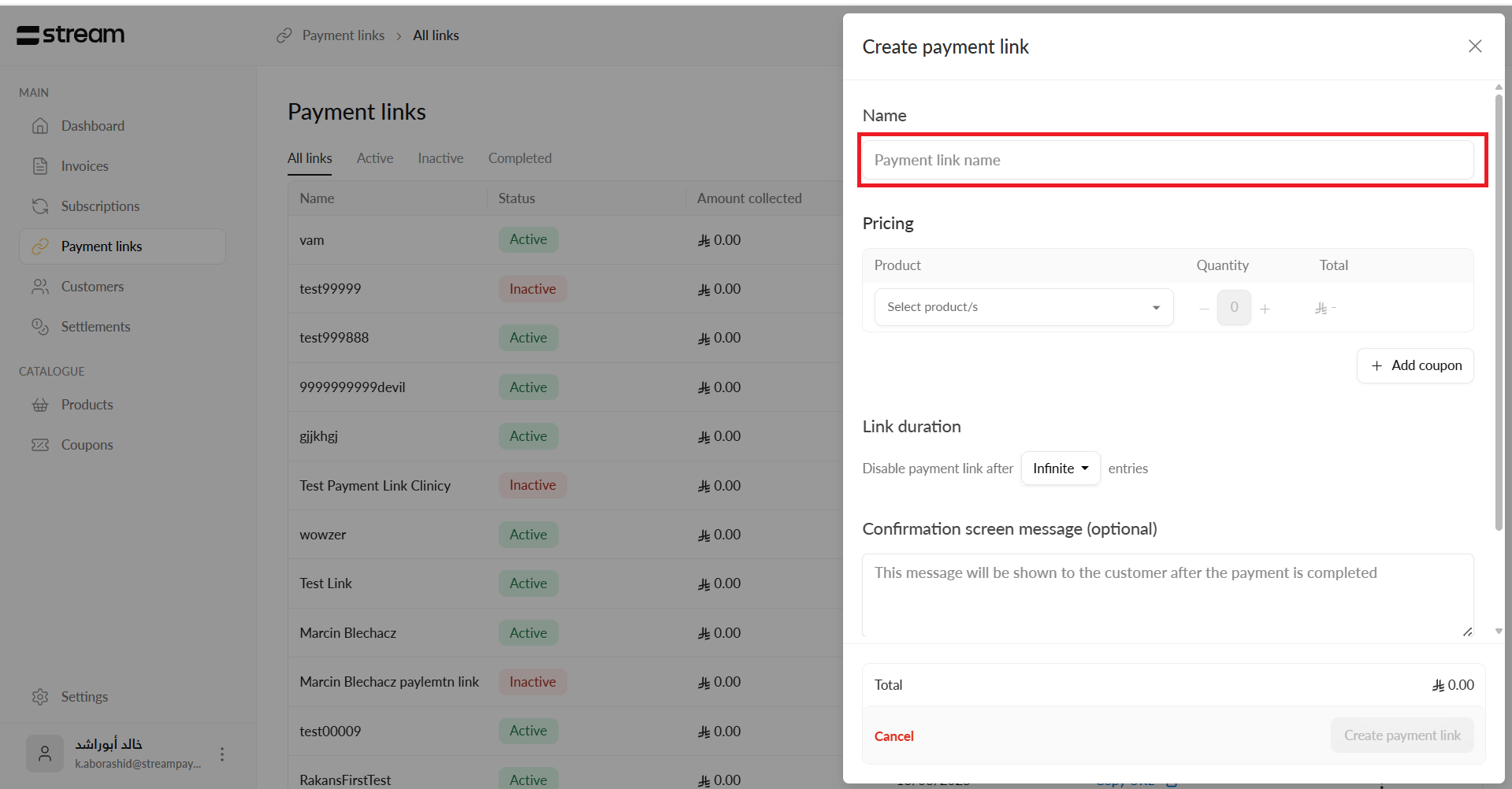Image resolution: width=1512 pixels, height=789 pixels.
Task: Click the red Cancel link
Action: click(893, 736)
